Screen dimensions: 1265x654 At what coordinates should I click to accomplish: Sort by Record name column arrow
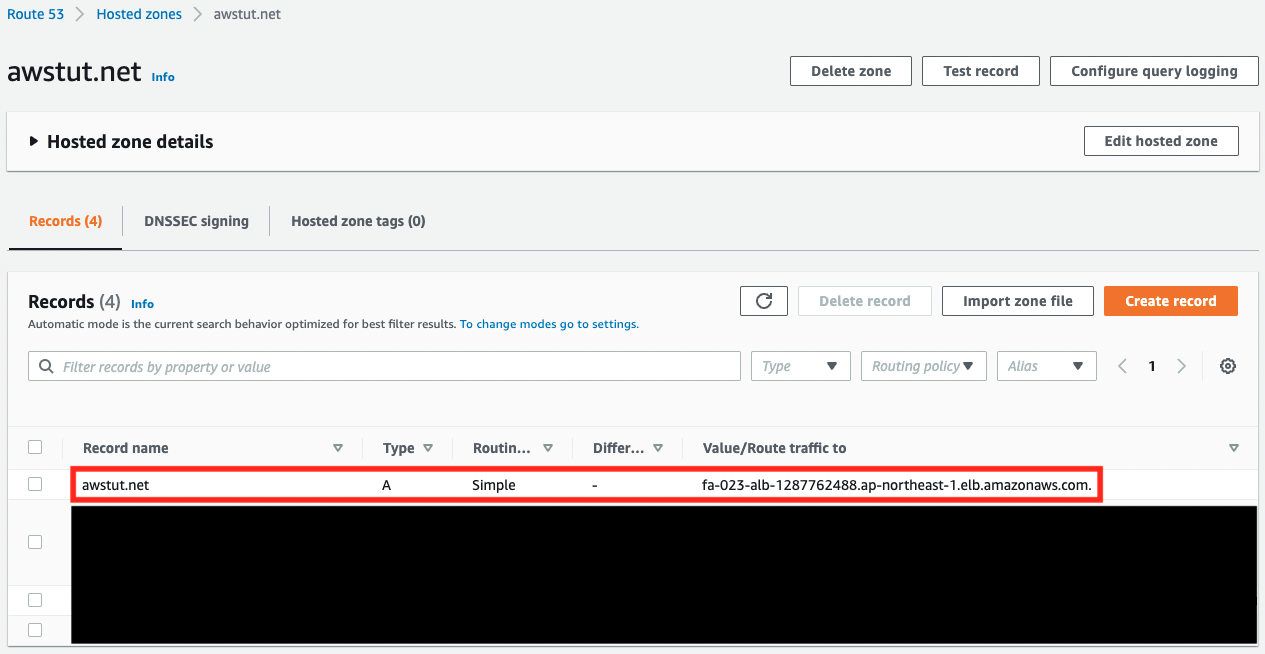[338, 448]
